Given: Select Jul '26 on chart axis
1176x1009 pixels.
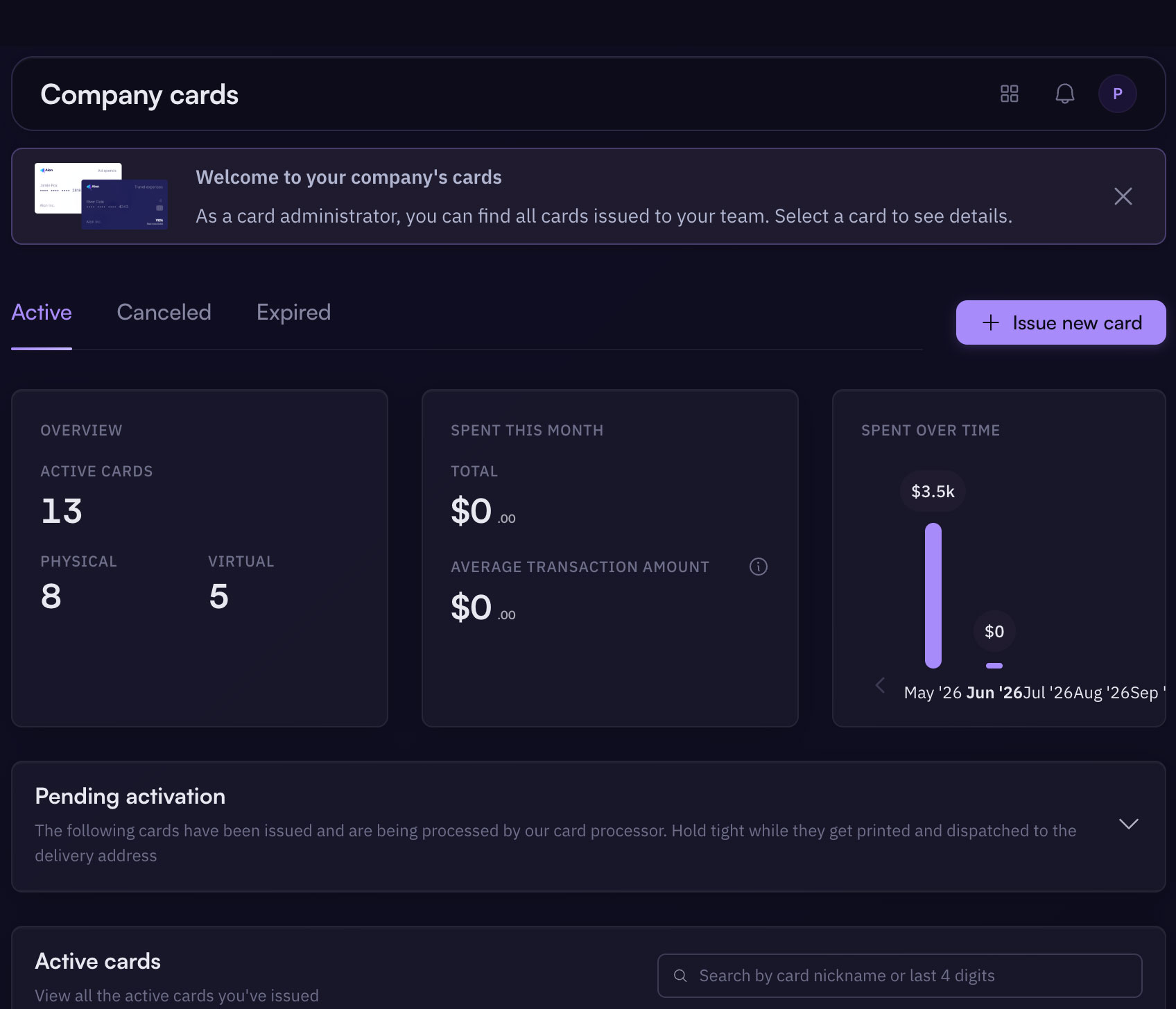Looking at the screenshot, I should click(1048, 693).
